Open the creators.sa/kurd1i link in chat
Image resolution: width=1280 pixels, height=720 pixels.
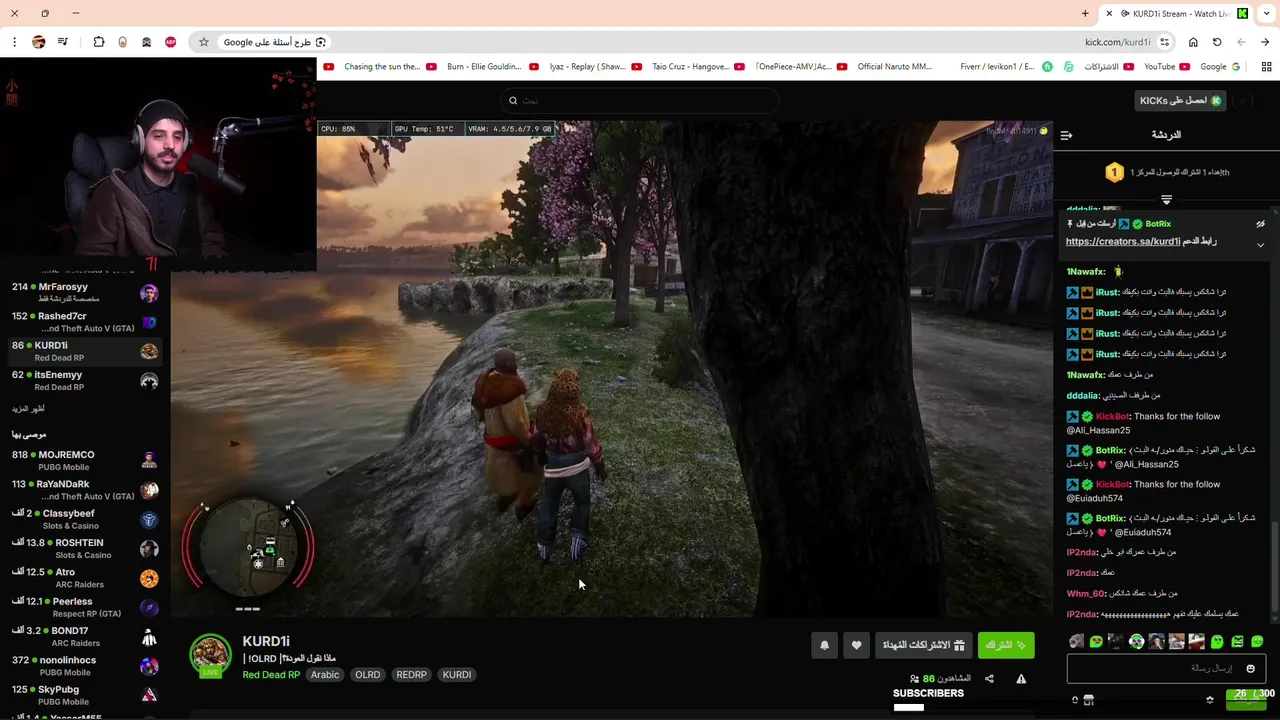pos(1123,242)
